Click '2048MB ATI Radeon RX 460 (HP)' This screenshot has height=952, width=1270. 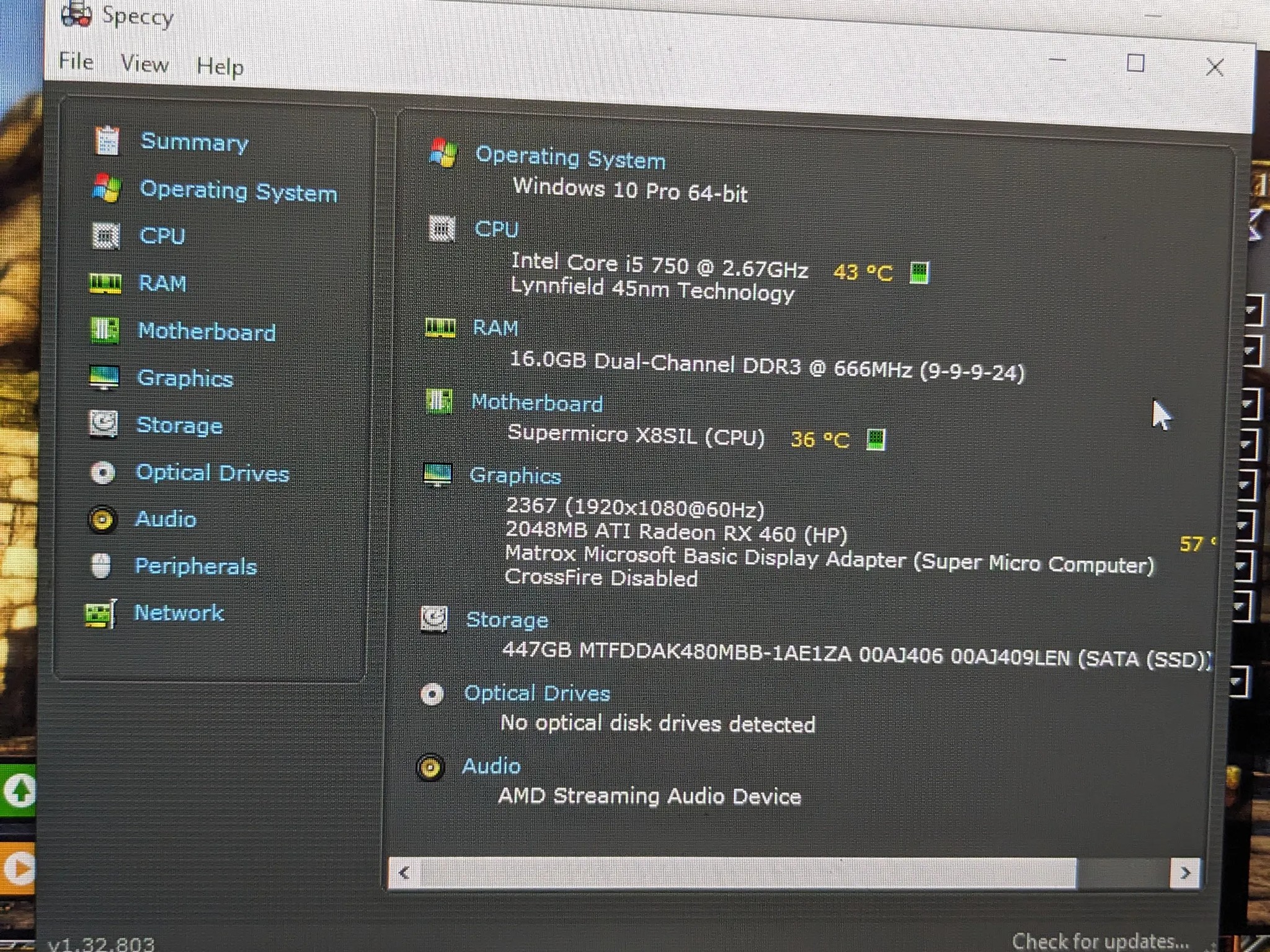676,532
